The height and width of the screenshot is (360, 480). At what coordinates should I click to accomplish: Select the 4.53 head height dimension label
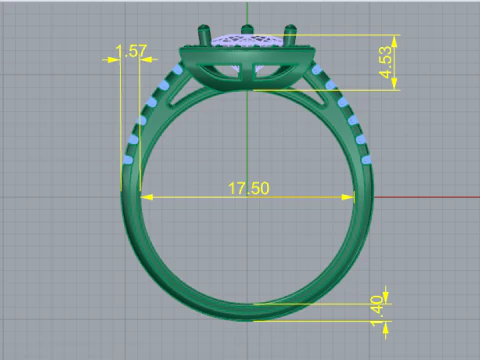coord(386,62)
